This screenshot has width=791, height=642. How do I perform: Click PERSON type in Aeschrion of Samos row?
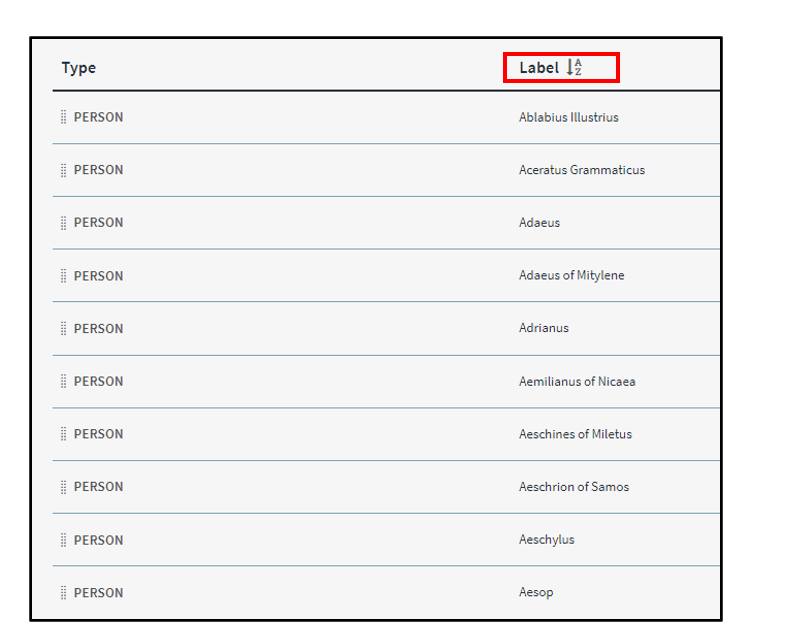click(x=98, y=487)
